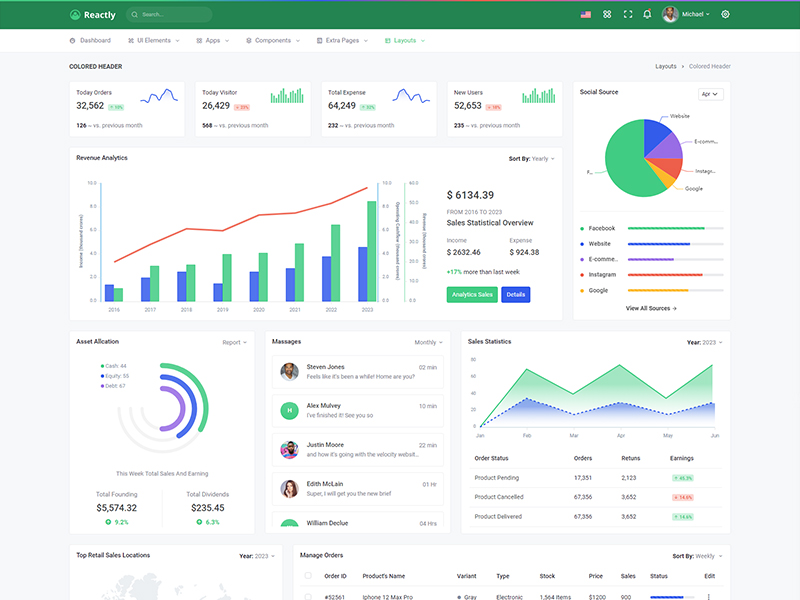Check the select-all box in Manage Orders
Viewport: 800px width, 600px height.
[x=308, y=576]
